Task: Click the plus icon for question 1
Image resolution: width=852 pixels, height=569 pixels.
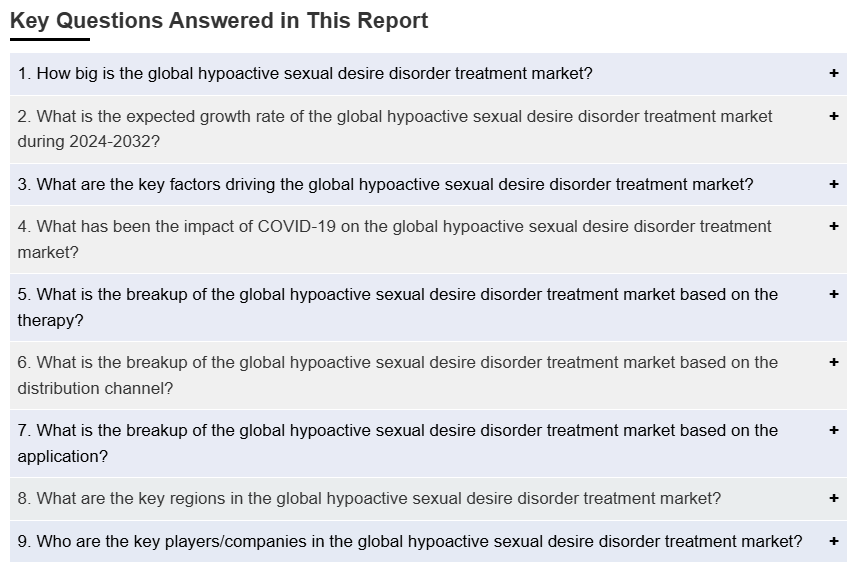Action: click(x=833, y=74)
